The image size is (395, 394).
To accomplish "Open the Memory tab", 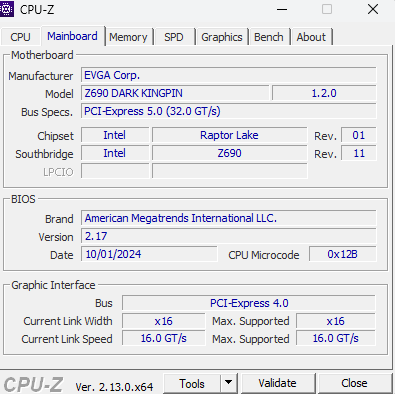I will (128, 37).
